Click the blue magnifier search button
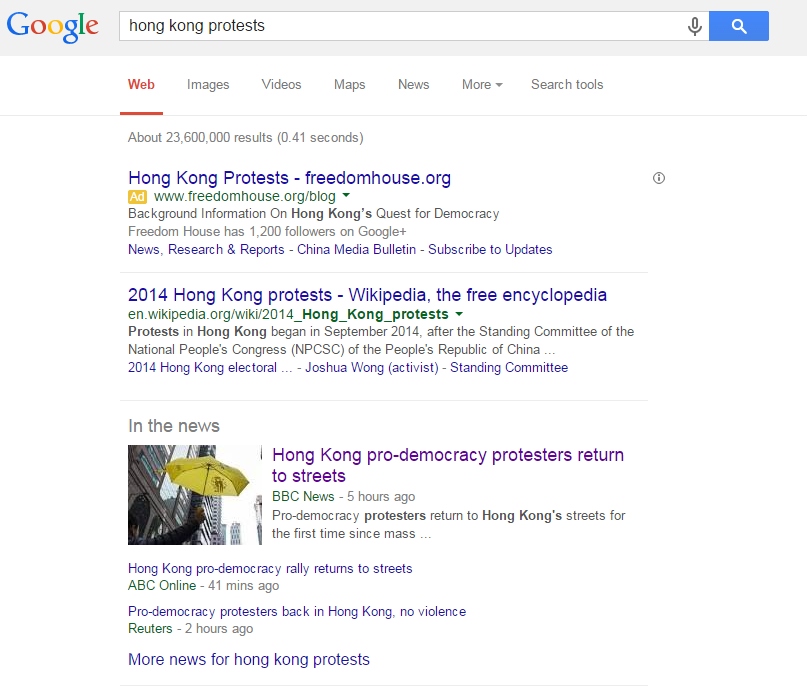 pyautogui.click(x=739, y=26)
